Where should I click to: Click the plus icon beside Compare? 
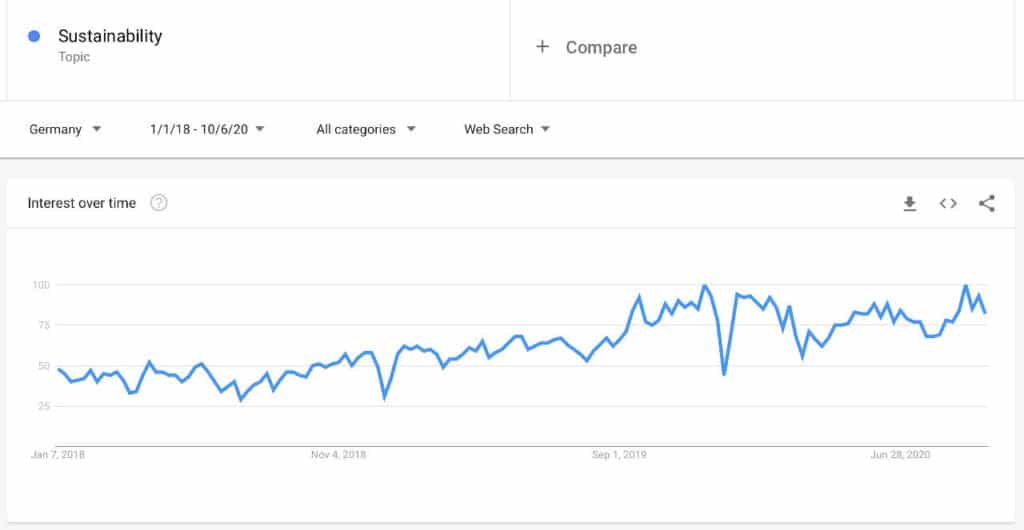click(542, 47)
